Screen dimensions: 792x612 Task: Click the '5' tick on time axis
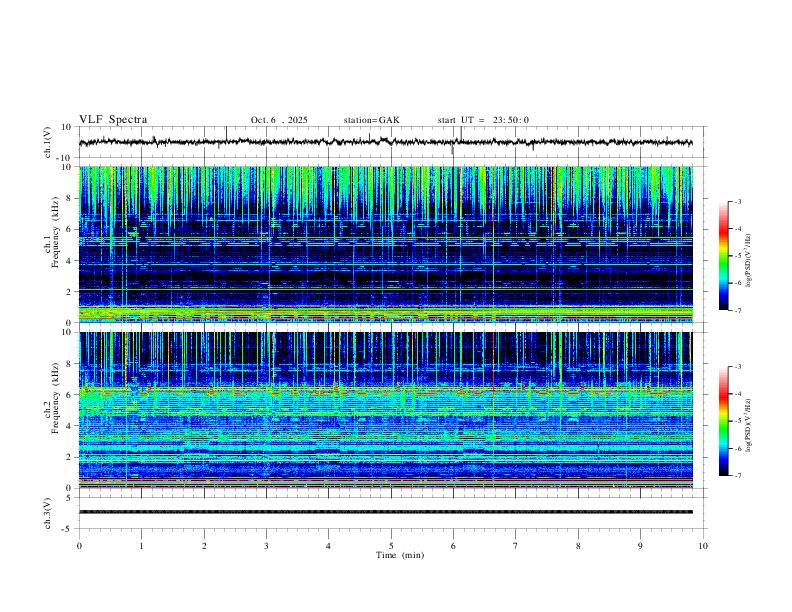click(x=391, y=546)
